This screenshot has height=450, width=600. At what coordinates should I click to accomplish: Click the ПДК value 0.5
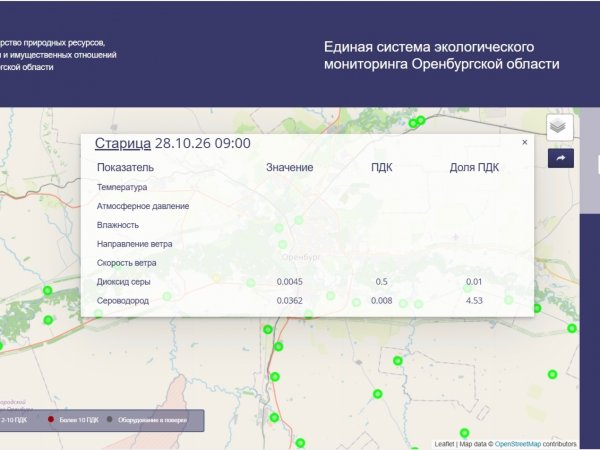(x=382, y=282)
